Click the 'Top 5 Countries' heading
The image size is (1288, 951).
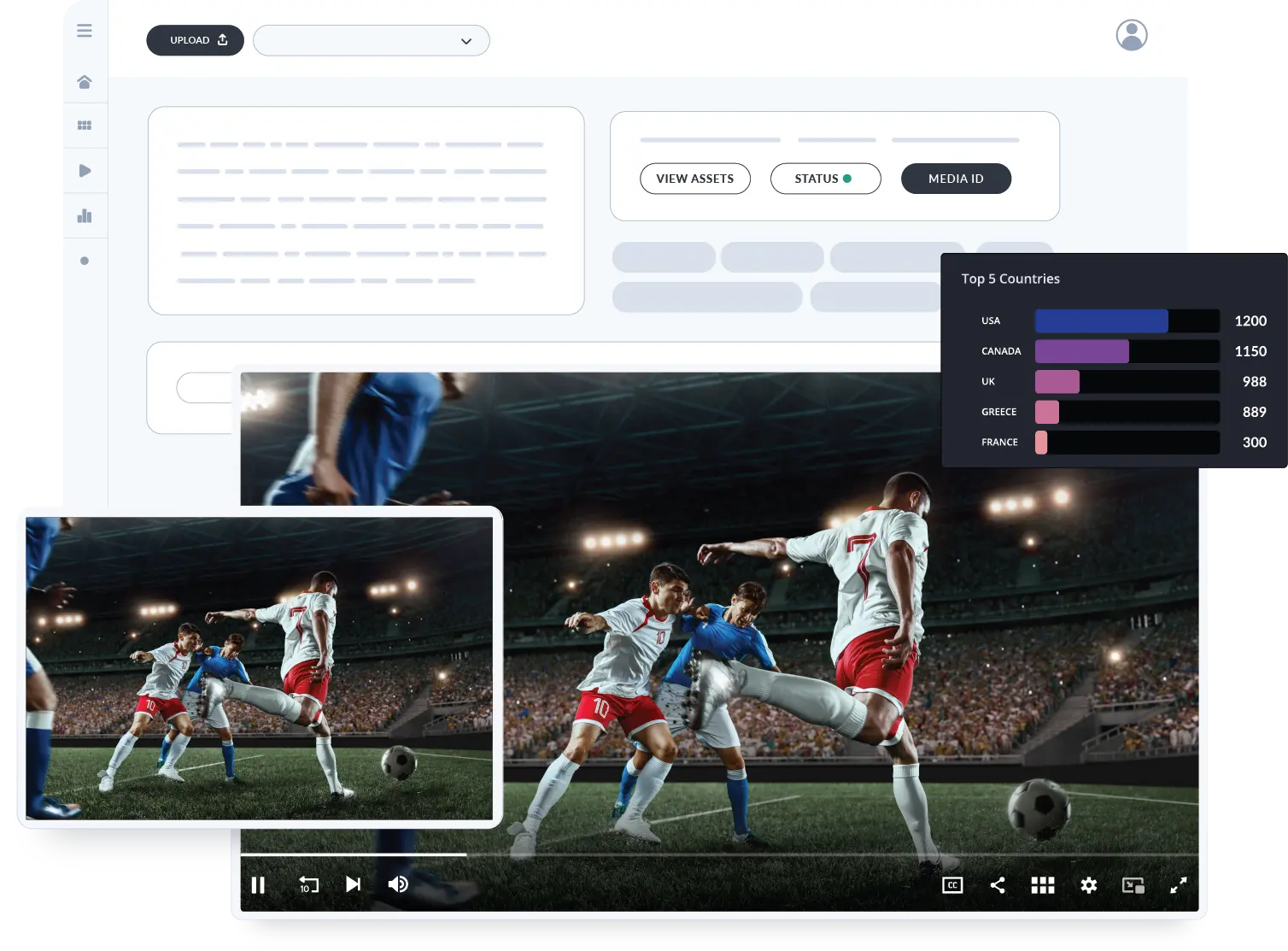1010,279
